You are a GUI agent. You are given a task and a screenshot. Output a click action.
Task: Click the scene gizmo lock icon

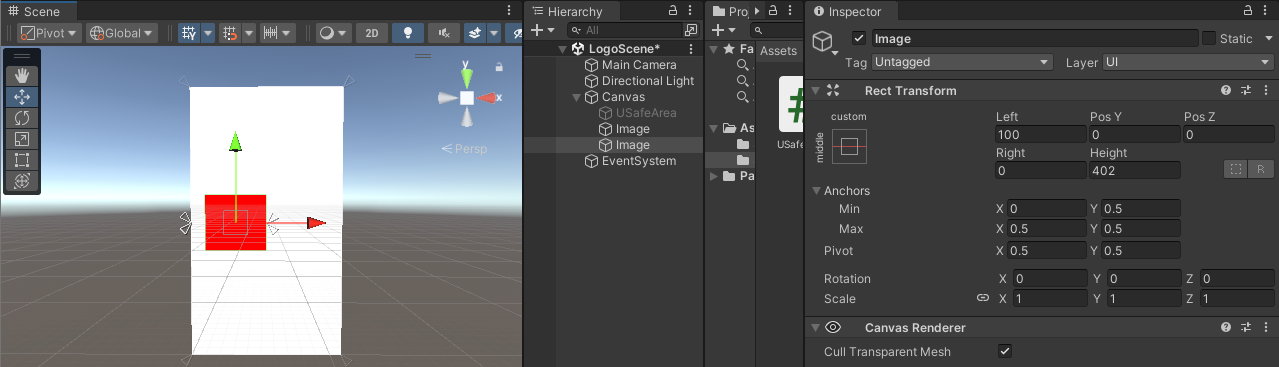[499, 67]
